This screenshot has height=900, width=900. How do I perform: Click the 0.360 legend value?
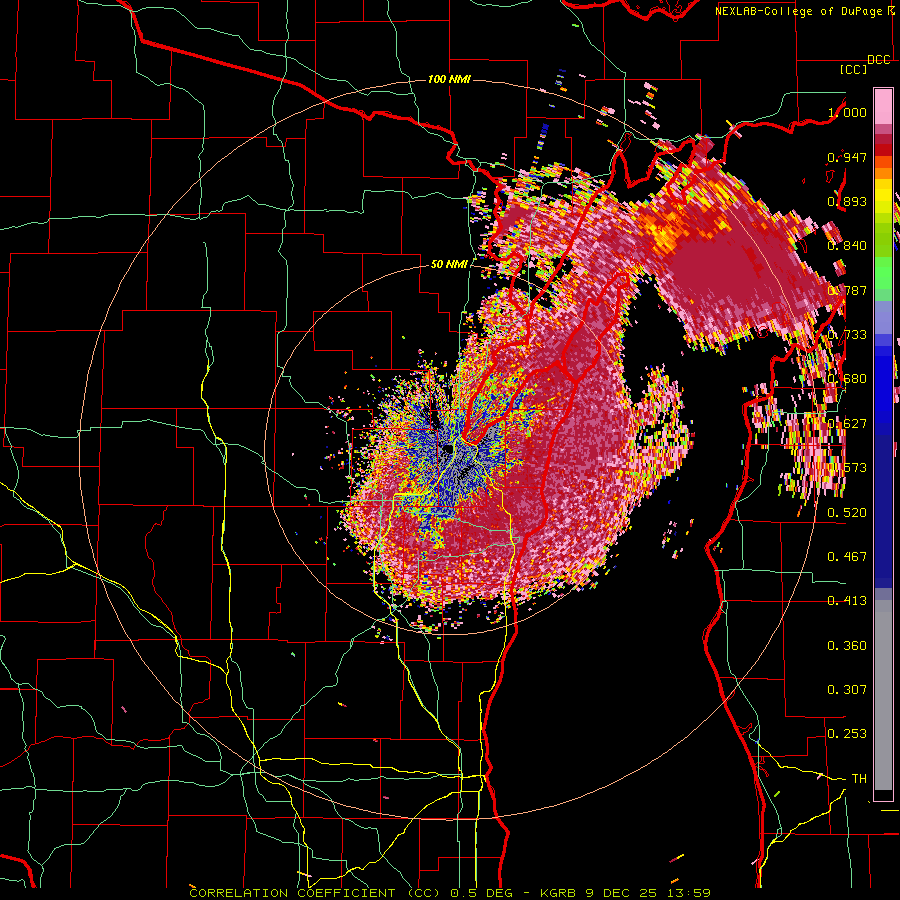coord(847,646)
